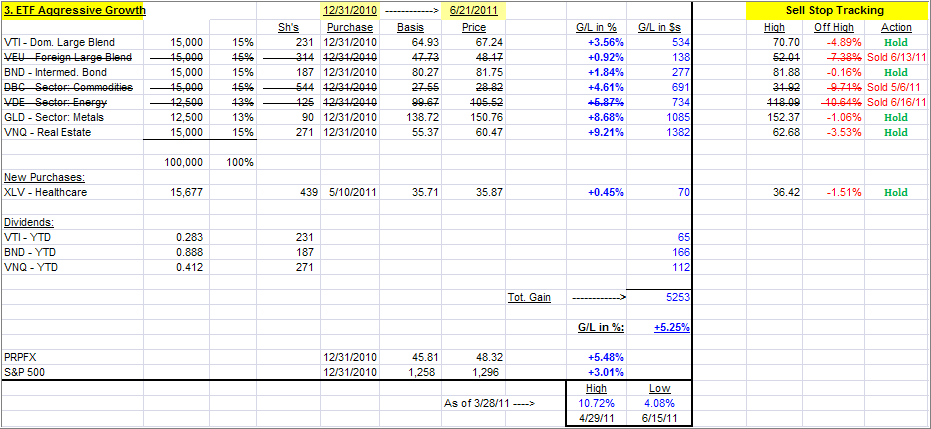Click the 'Sh's' column header
This screenshot has height=429, width=931.
tap(289, 27)
